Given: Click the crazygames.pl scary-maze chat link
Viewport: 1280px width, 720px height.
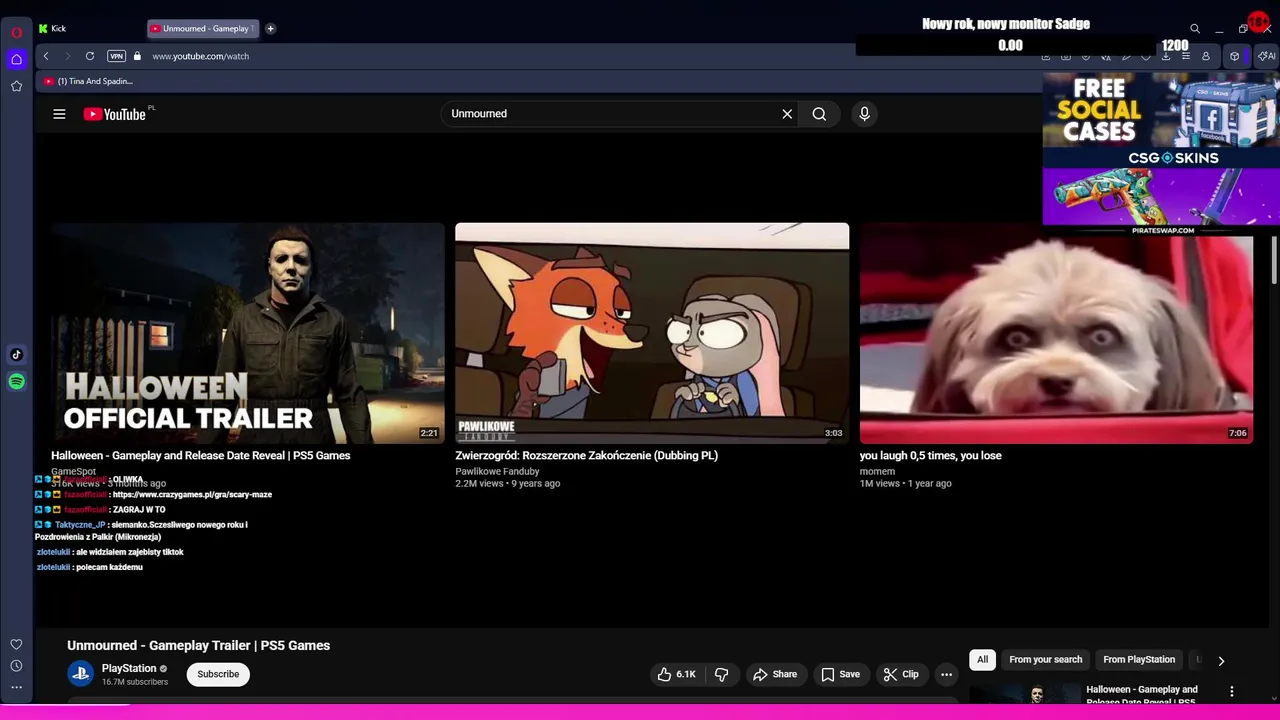Looking at the screenshot, I should (192, 494).
